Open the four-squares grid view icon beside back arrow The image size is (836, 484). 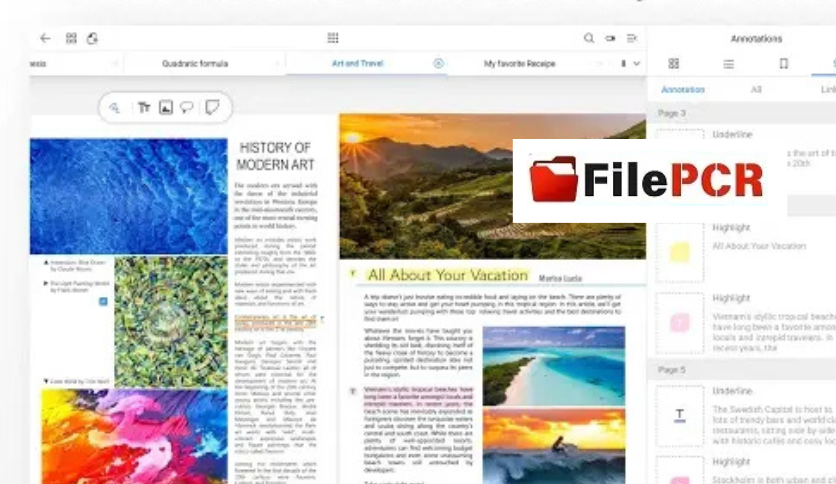71,38
